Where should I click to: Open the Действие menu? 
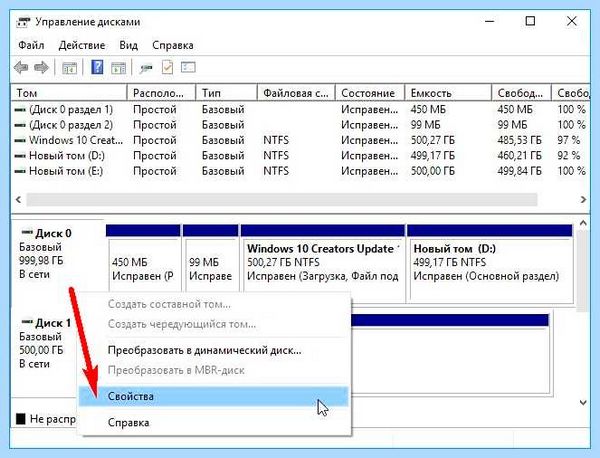pyautogui.click(x=82, y=45)
